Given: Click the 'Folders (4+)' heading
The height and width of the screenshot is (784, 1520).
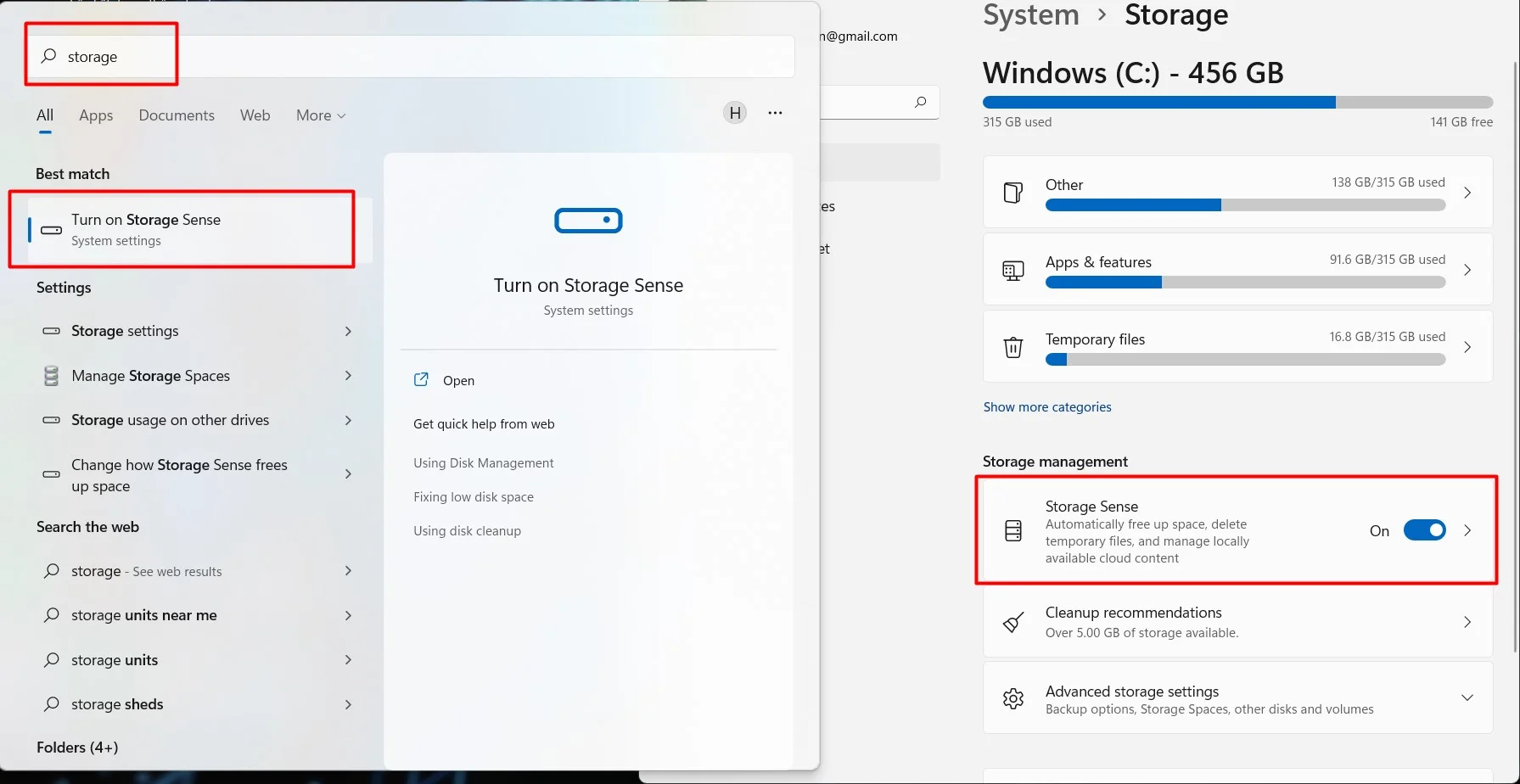Looking at the screenshot, I should (x=77, y=748).
